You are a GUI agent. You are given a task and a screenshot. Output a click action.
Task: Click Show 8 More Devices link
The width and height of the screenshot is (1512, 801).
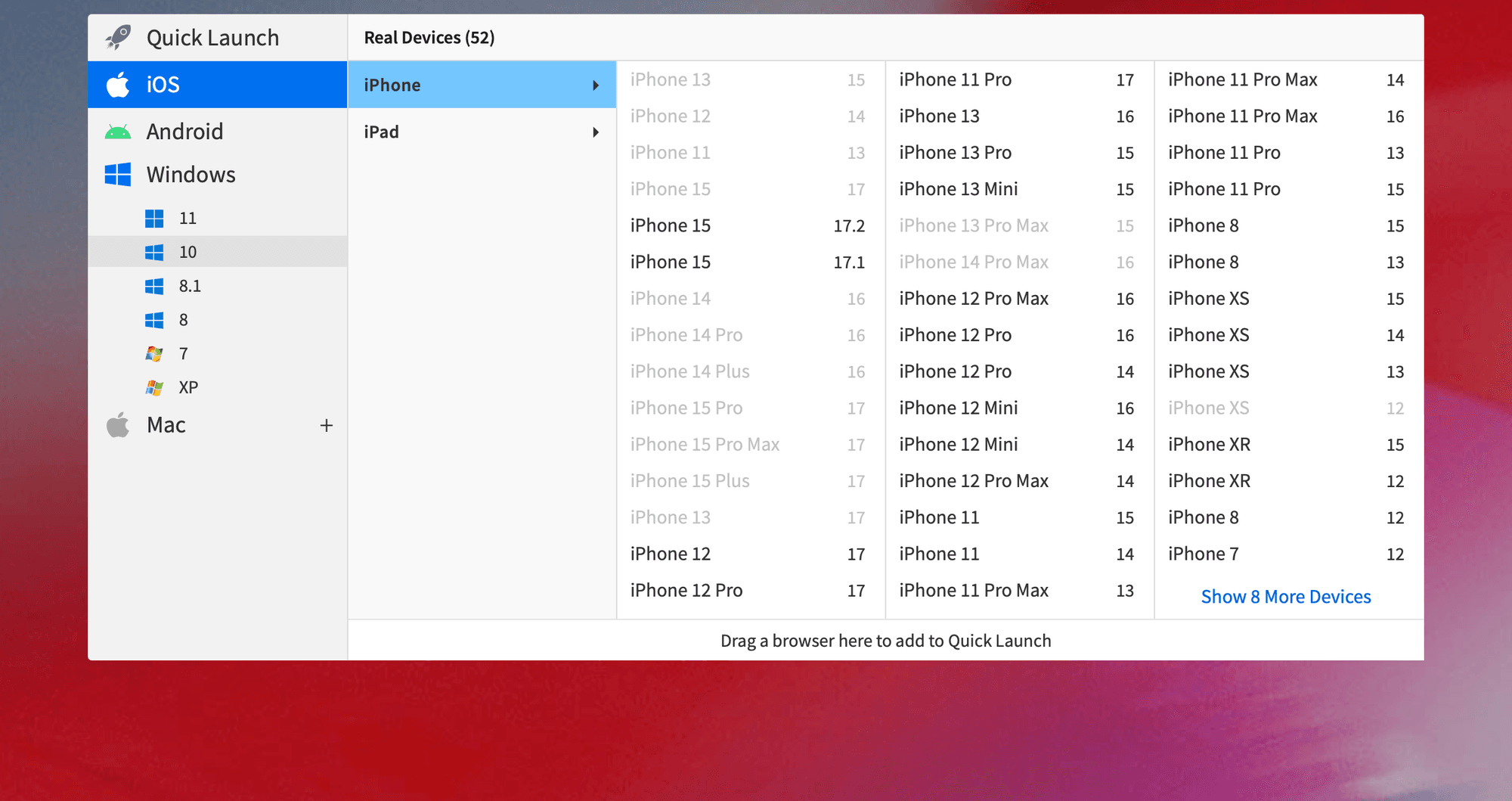(x=1286, y=597)
